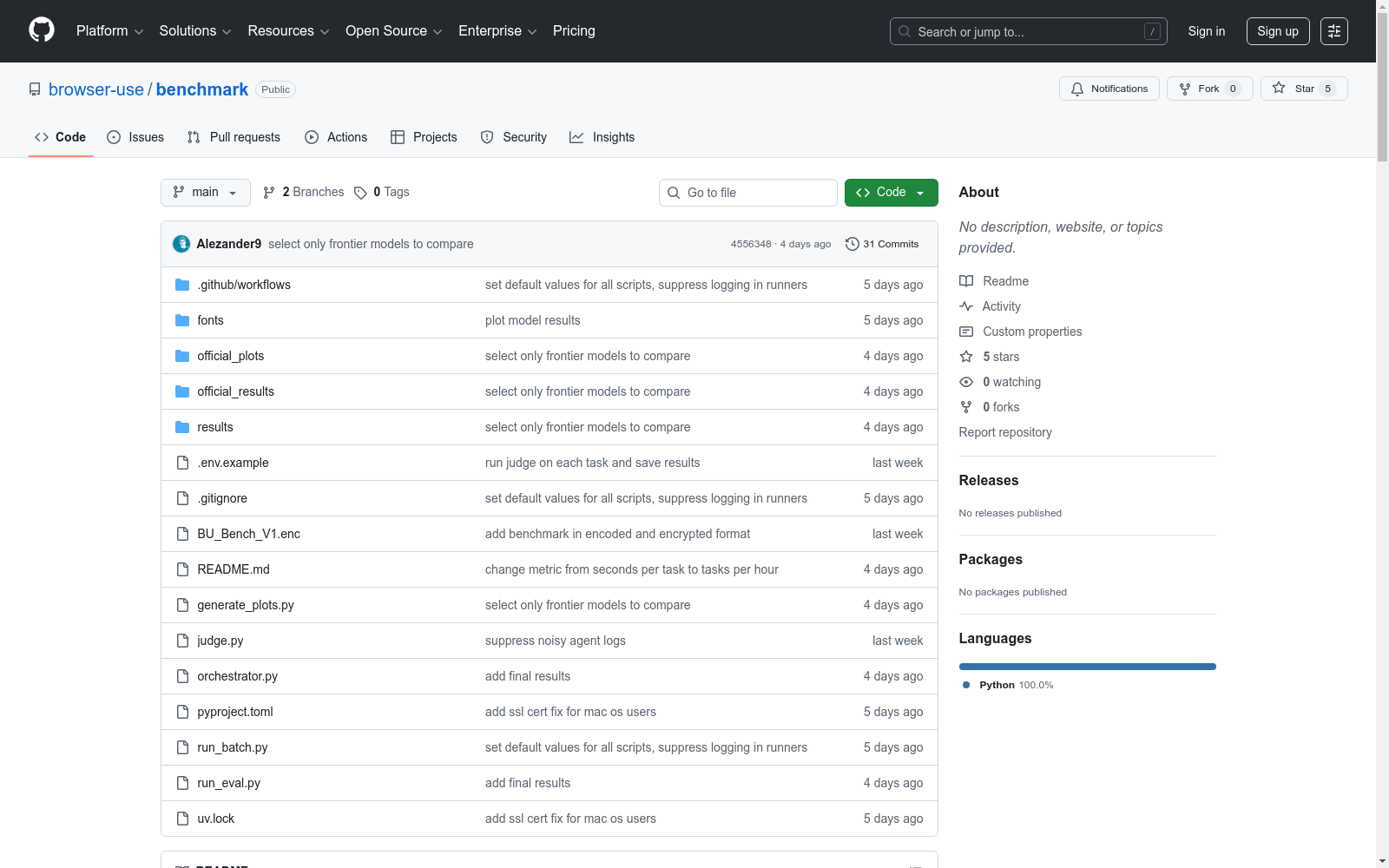Click the notifications bell icon
The height and width of the screenshot is (868, 1389).
click(x=1077, y=89)
